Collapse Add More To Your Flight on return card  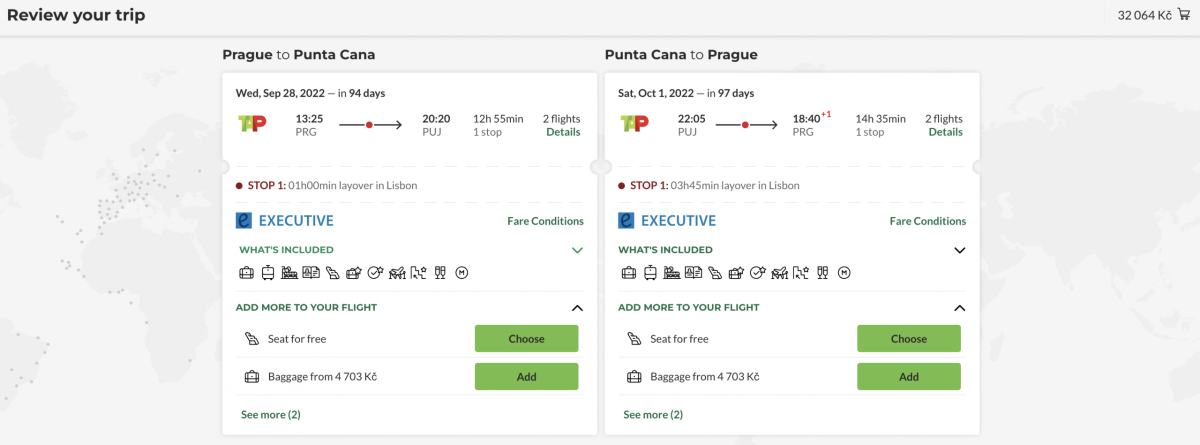[x=960, y=308]
